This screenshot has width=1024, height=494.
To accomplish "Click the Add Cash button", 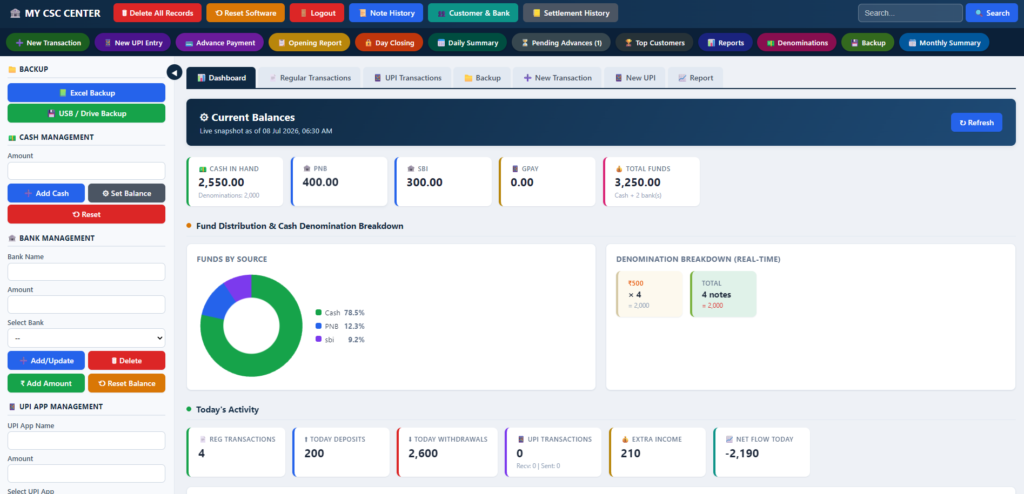I will (x=46, y=193).
